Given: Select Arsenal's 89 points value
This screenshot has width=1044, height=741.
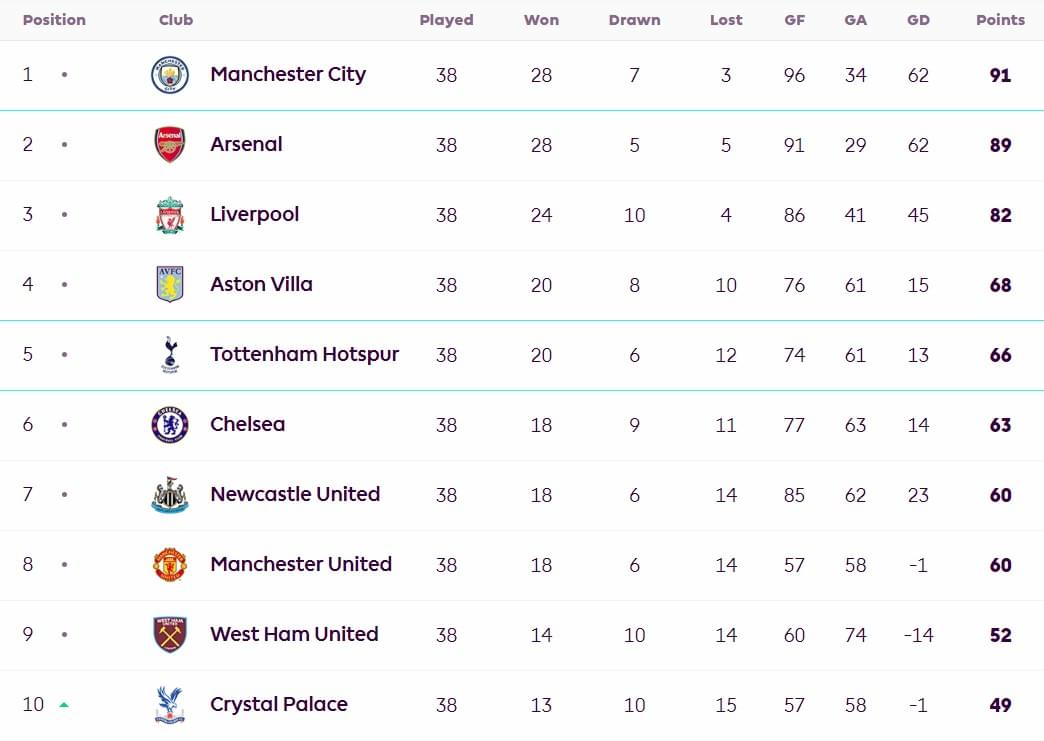Looking at the screenshot, I should point(1000,145).
